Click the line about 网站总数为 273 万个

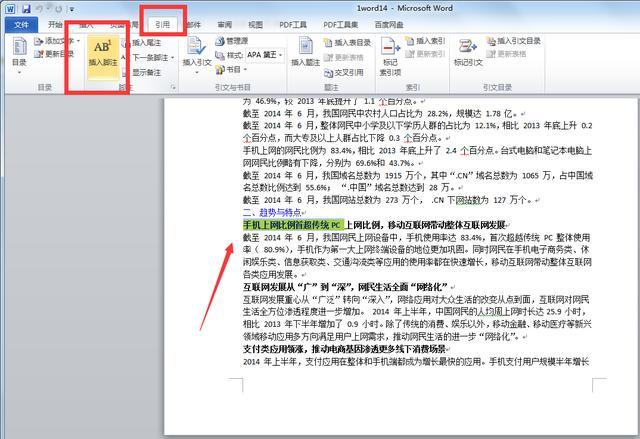click(x=389, y=200)
